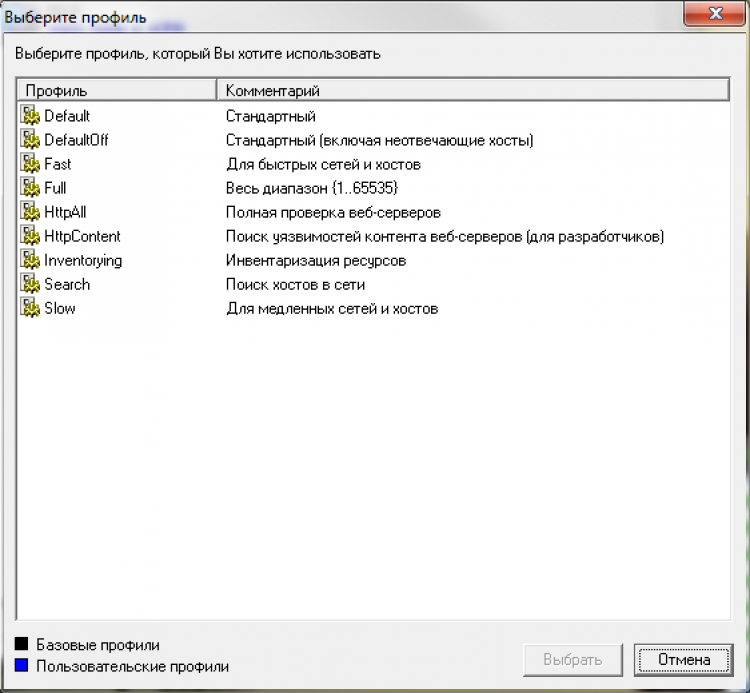Choose the Full profile name
This screenshot has height=693, width=750.
55,188
